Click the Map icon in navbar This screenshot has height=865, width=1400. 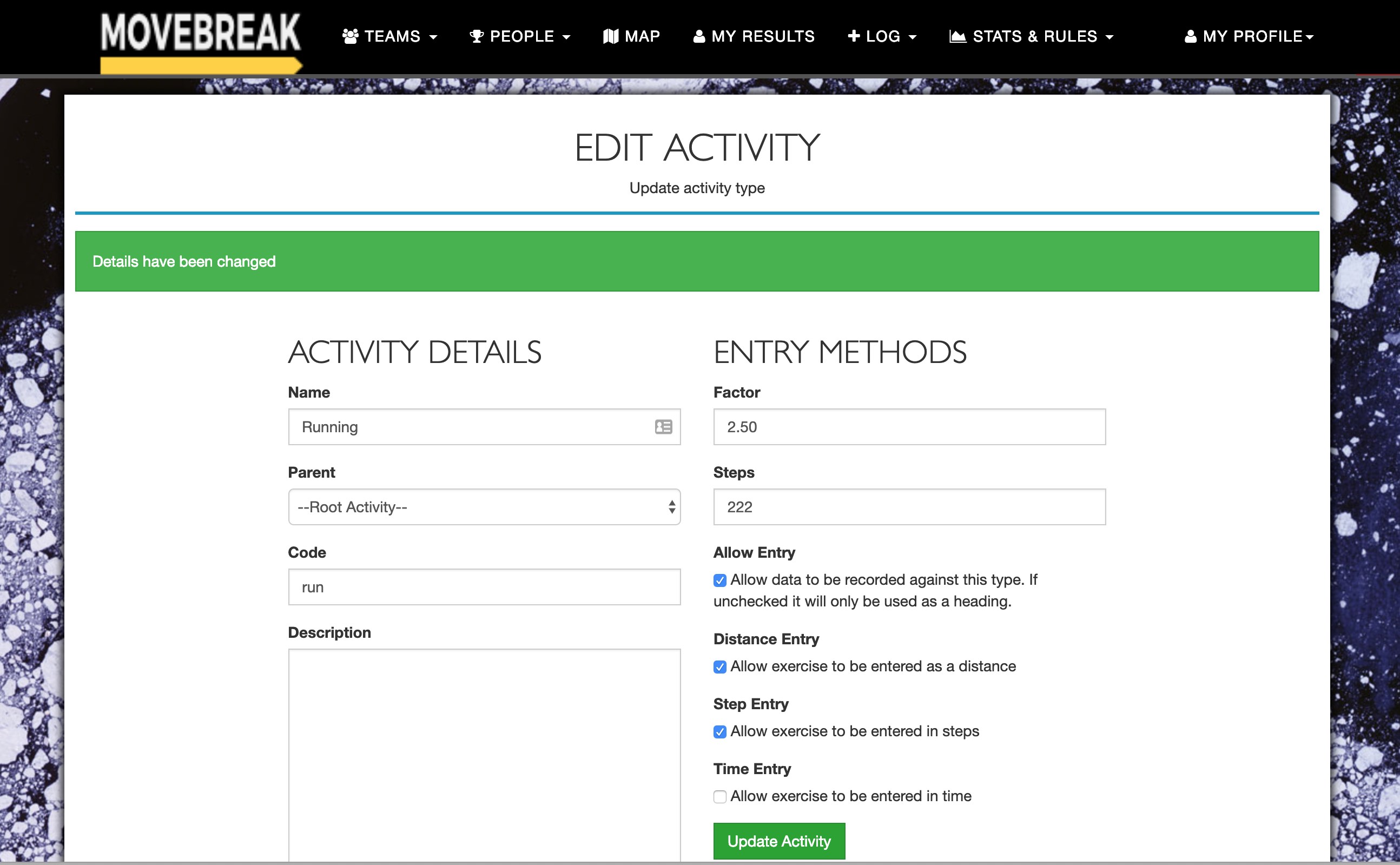(x=610, y=37)
